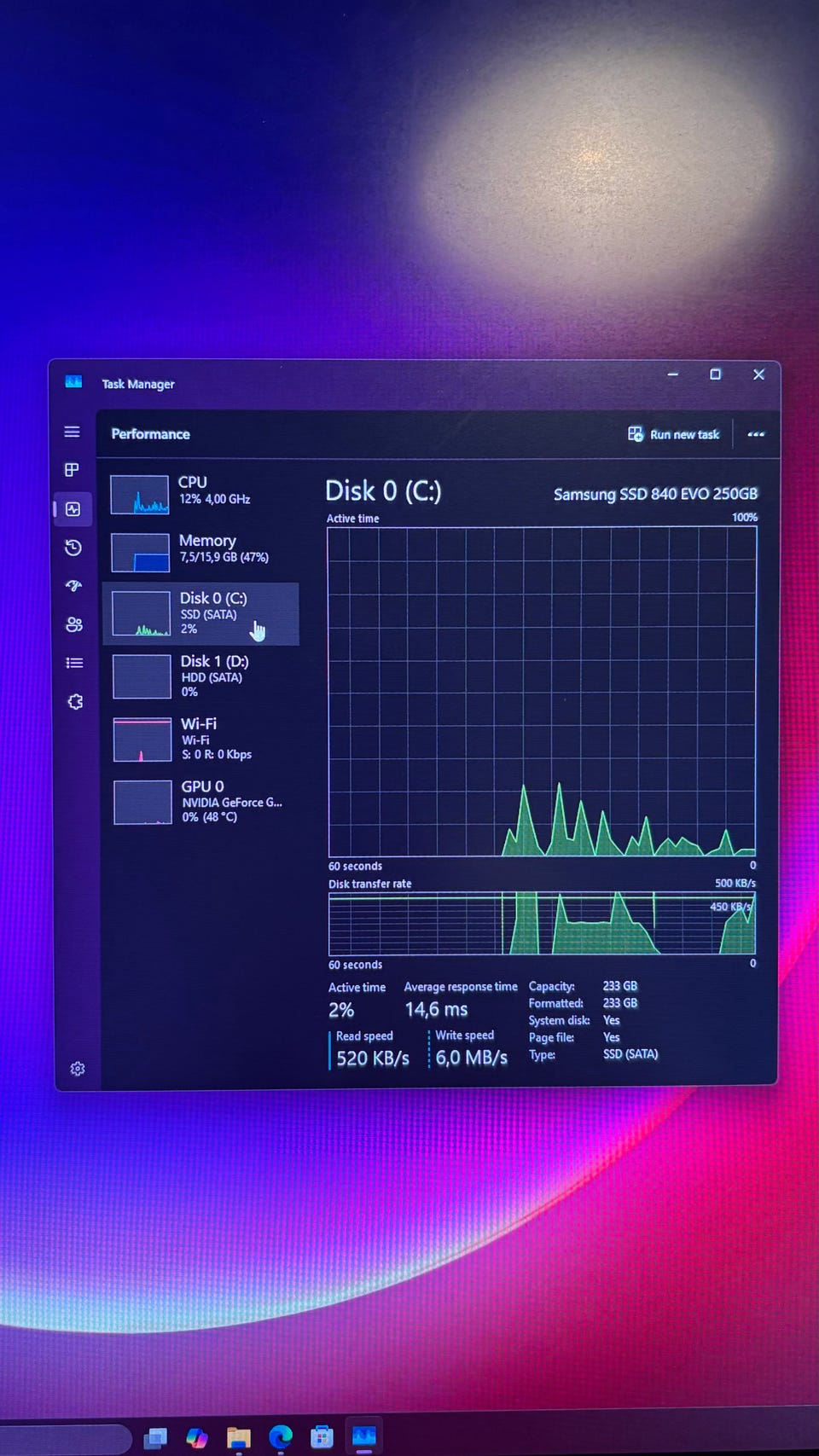This screenshot has width=819, height=1456.
Task: Click the 'Page file:' label
Action: pos(551,1037)
